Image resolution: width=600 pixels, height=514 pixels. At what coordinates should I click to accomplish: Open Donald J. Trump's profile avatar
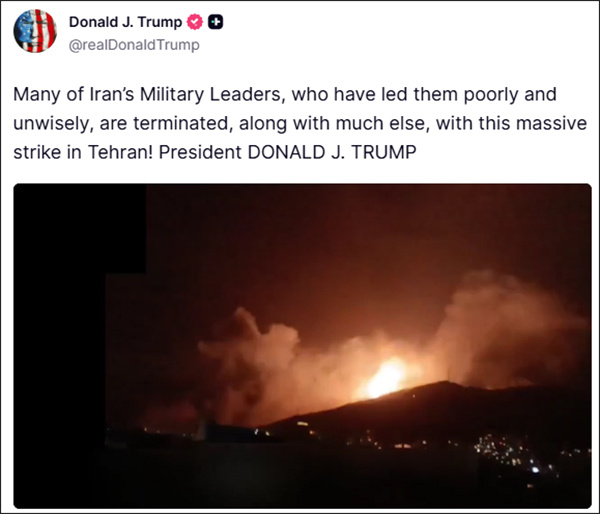click(35, 31)
